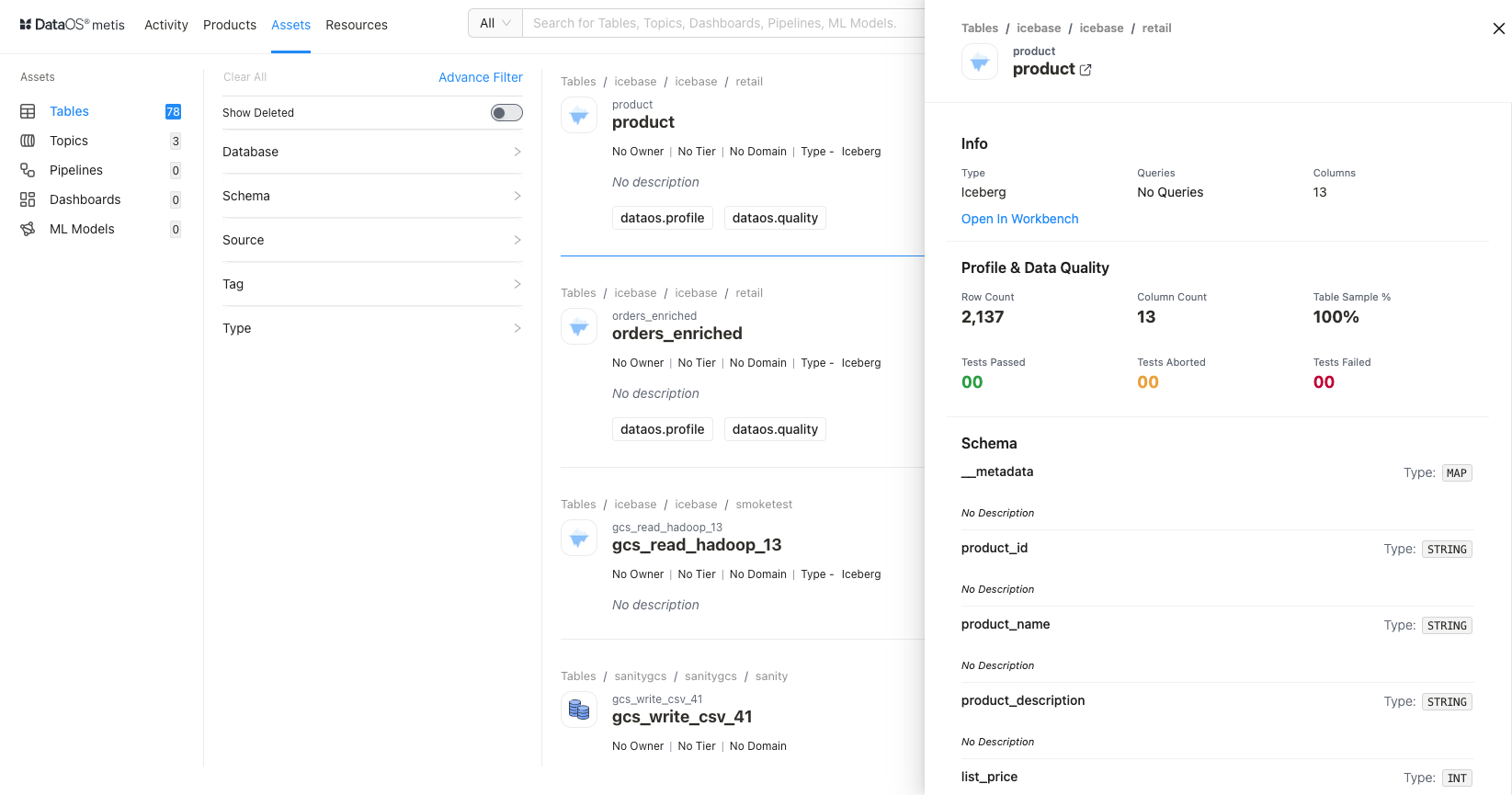Viewport: 1512px width, 795px height.
Task: Click the Tests Aborted 00 value
Action: [1148, 382]
